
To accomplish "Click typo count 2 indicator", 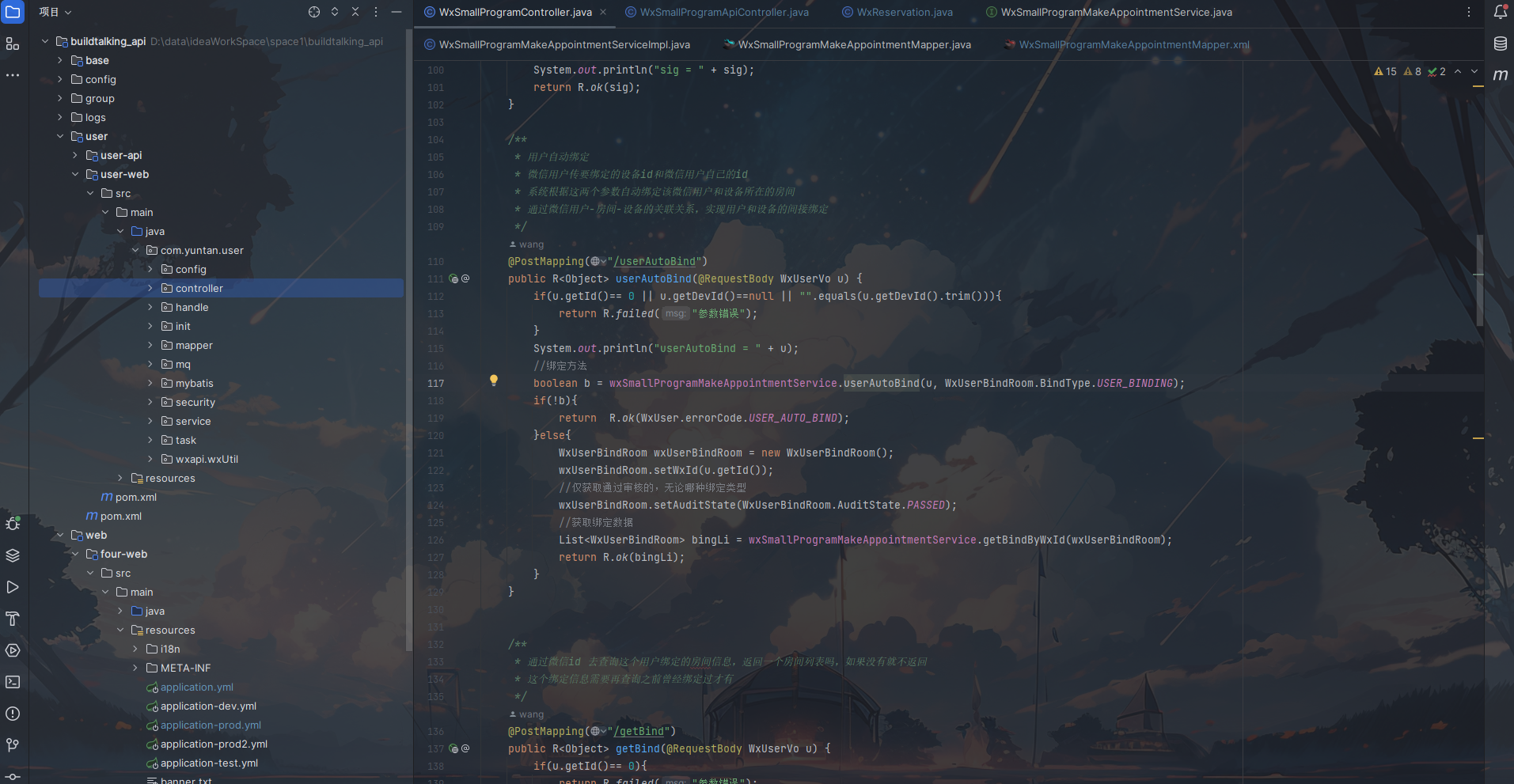I will point(1436,71).
